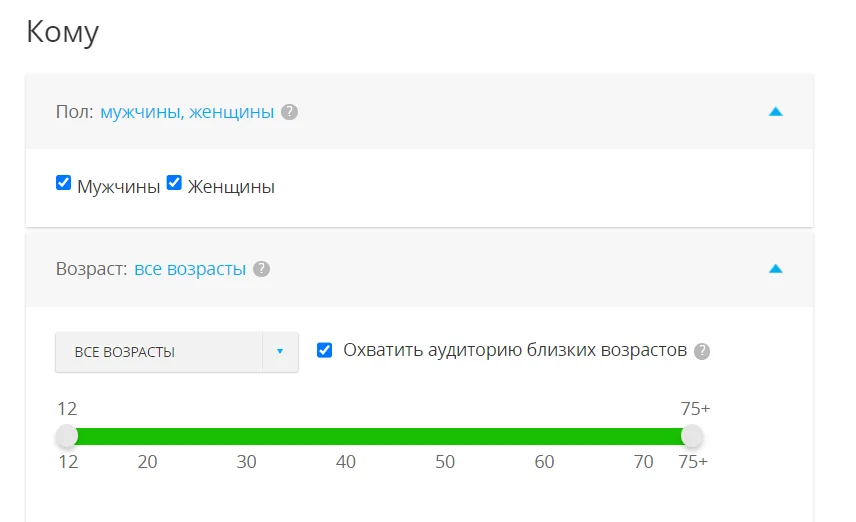Click the Пол section header bar
856x522 pixels.
pyautogui.click(x=500, y=112)
